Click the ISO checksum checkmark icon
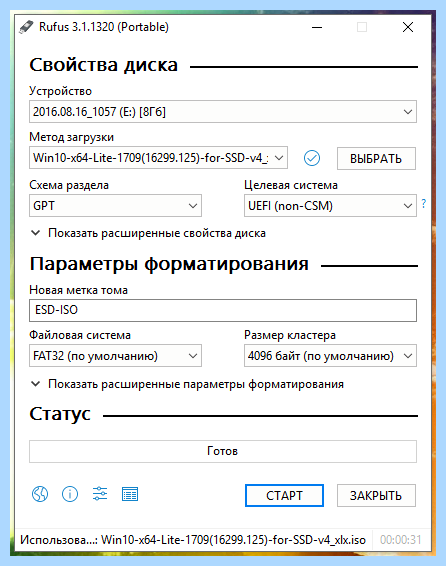This screenshot has width=446, height=566. [x=312, y=158]
